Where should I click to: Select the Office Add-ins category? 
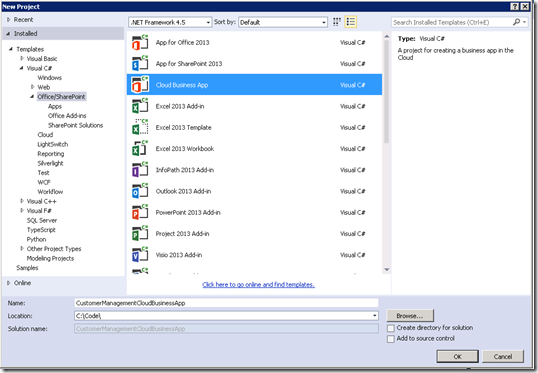(67, 116)
